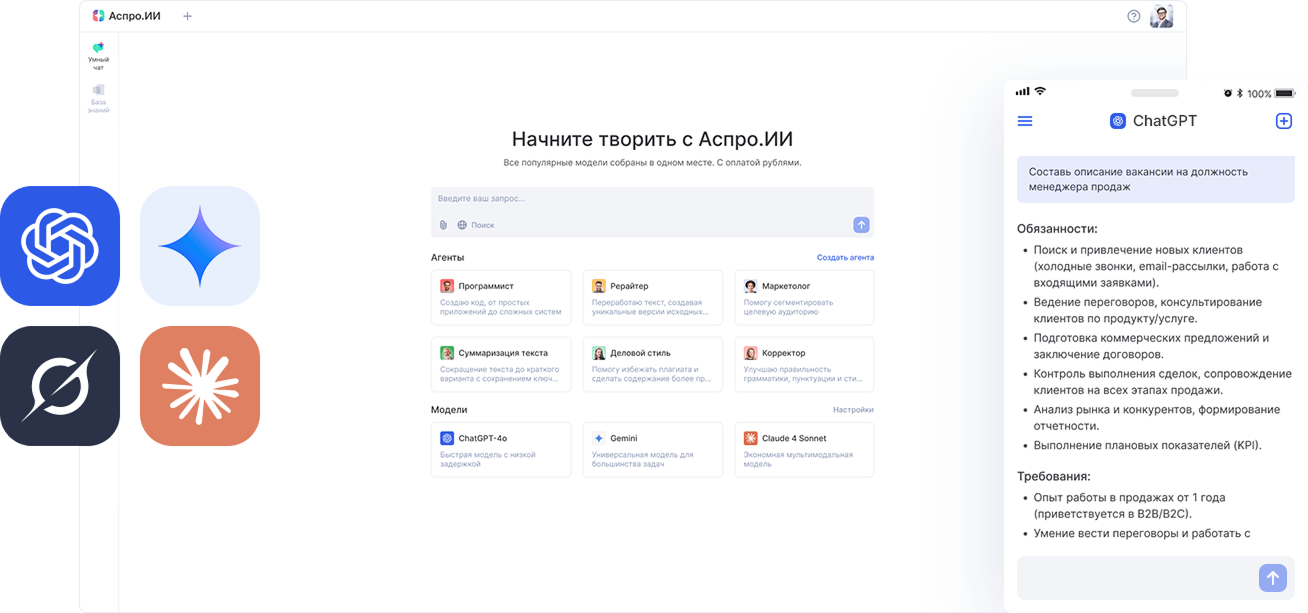Click the large Gemini star tile
The image size is (1308, 613).
200,246
